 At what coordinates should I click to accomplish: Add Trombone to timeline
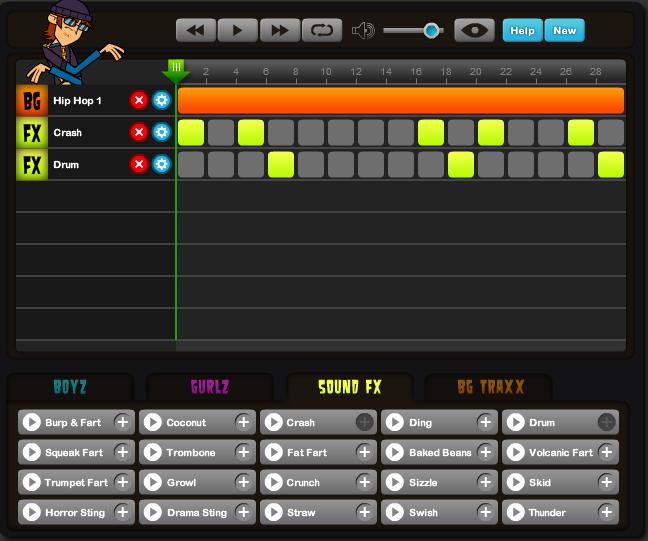(243, 453)
